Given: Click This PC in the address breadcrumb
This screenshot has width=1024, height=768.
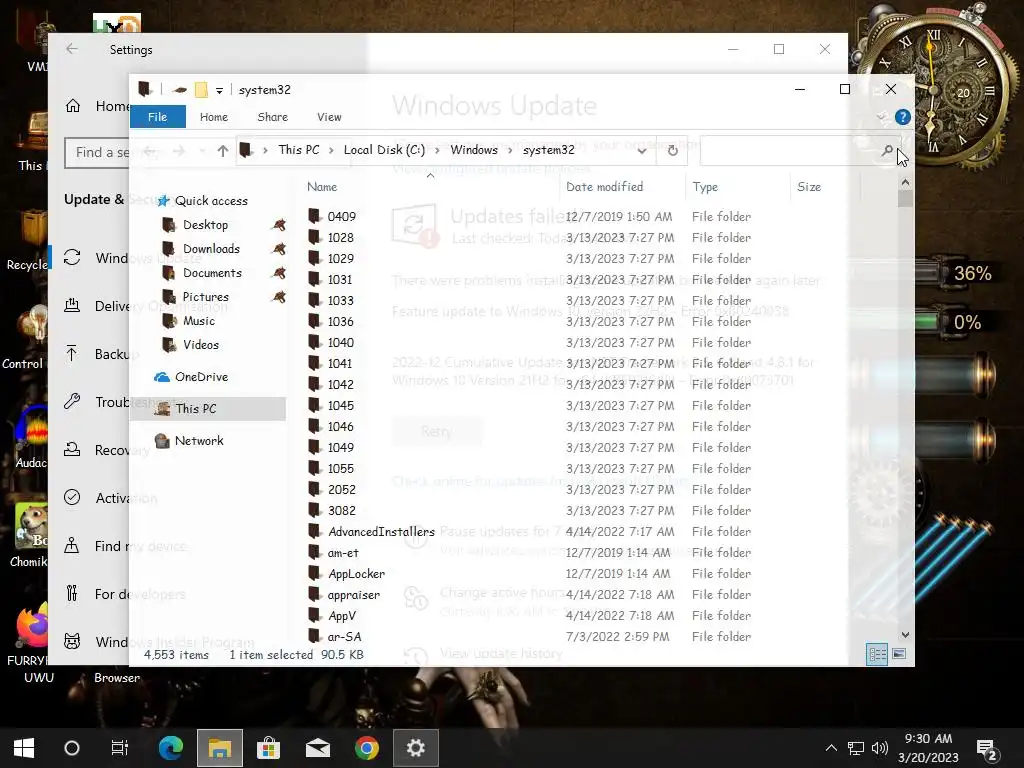Looking at the screenshot, I should point(299,150).
